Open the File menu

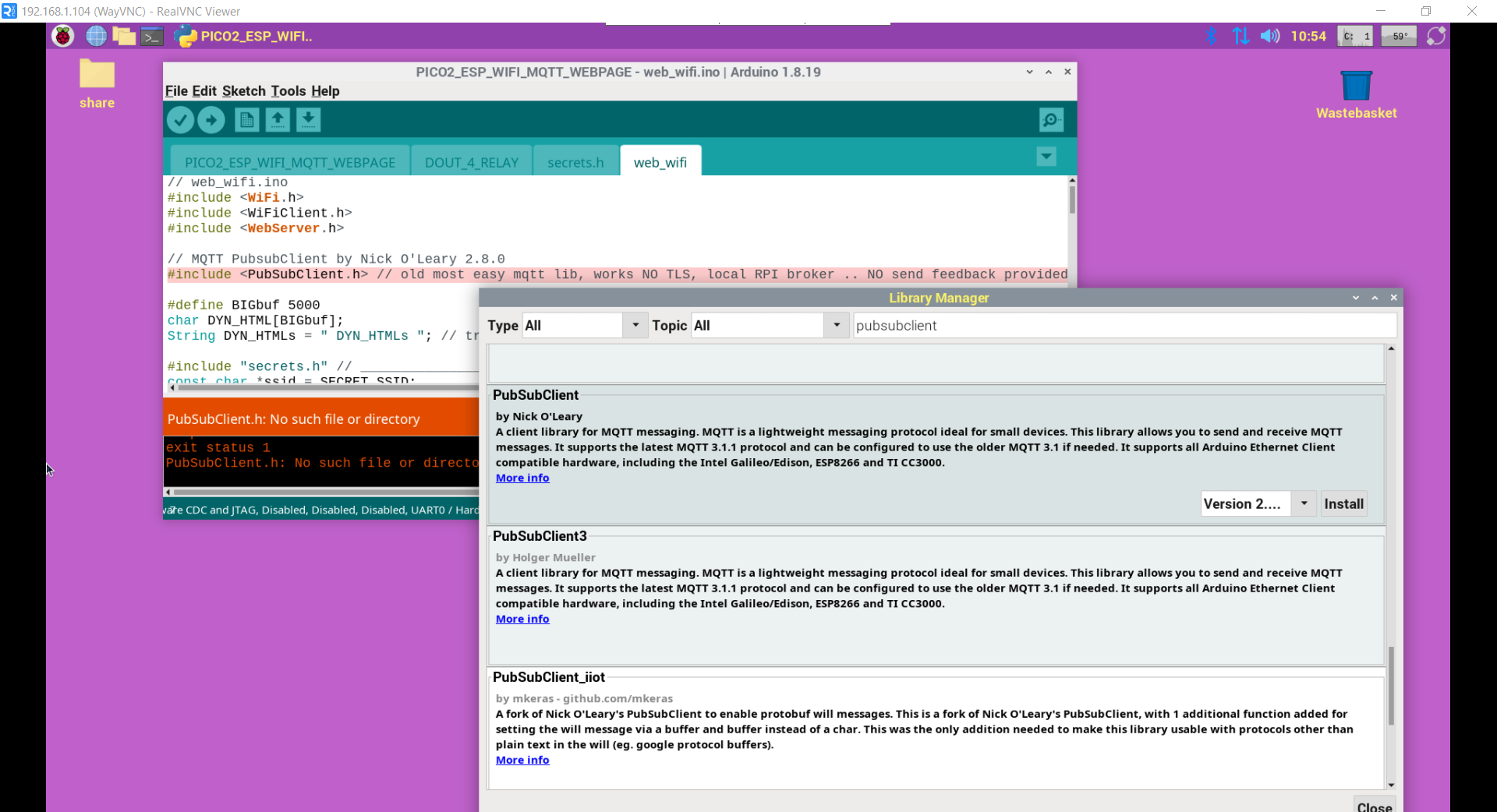point(176,91)
